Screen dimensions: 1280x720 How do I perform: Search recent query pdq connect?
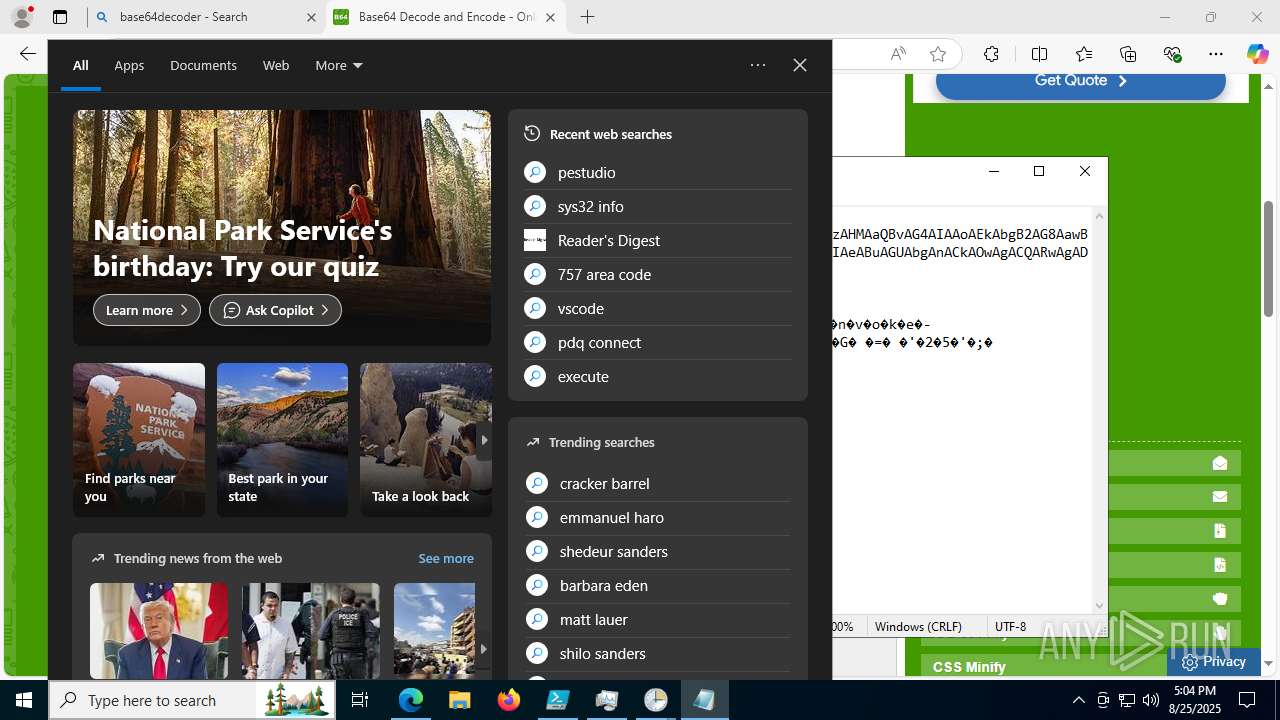click(657, 342)
